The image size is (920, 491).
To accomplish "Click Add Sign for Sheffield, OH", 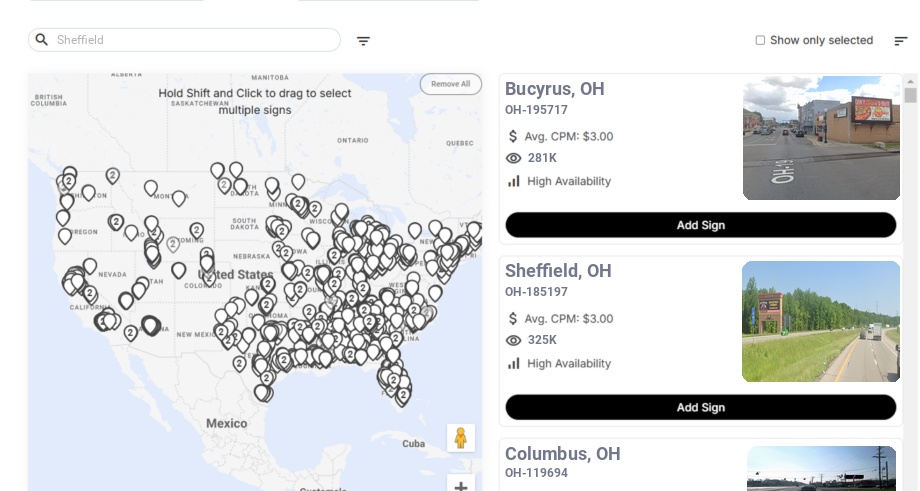I will click(x=700, y=407).
